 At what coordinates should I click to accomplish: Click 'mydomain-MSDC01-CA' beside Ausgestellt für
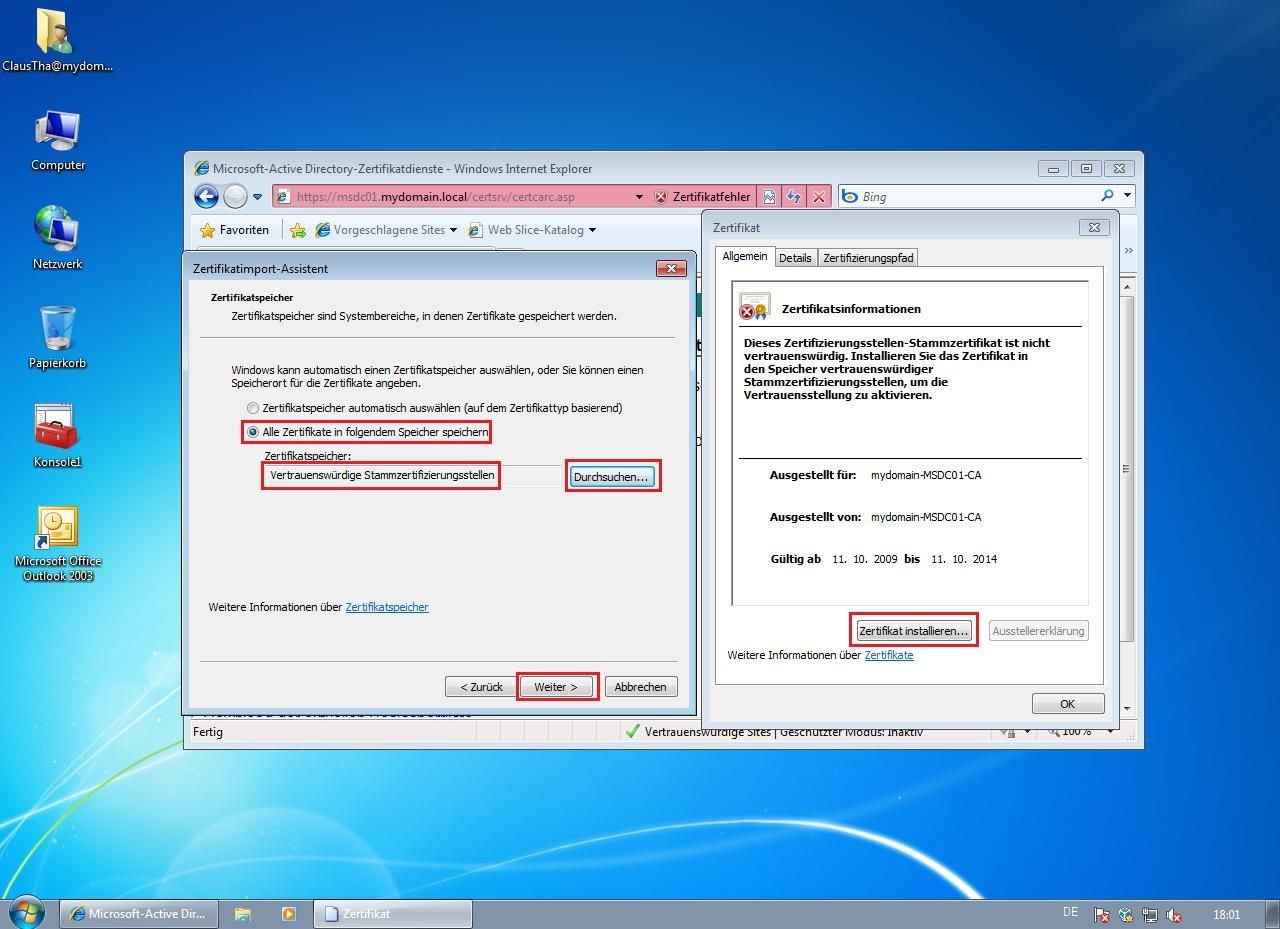(x=926, y=475)
